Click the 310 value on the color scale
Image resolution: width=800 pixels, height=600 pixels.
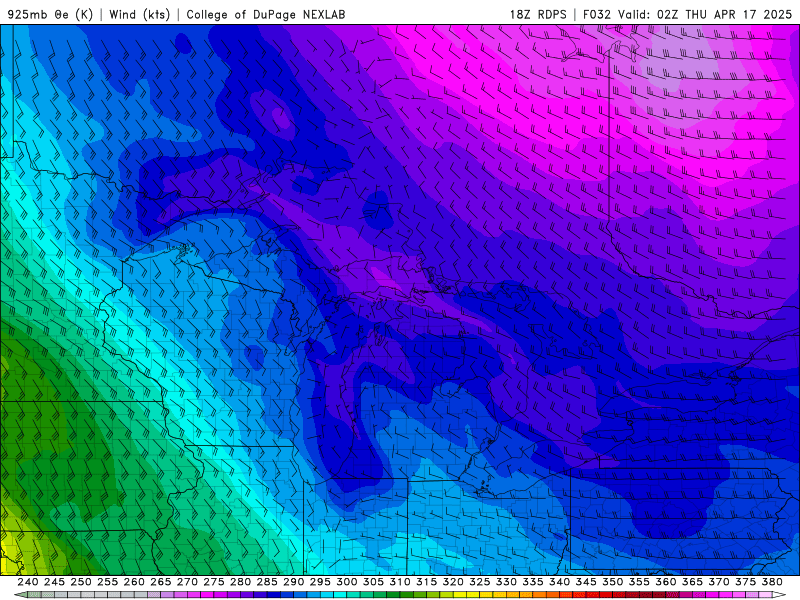click(399, 582)
